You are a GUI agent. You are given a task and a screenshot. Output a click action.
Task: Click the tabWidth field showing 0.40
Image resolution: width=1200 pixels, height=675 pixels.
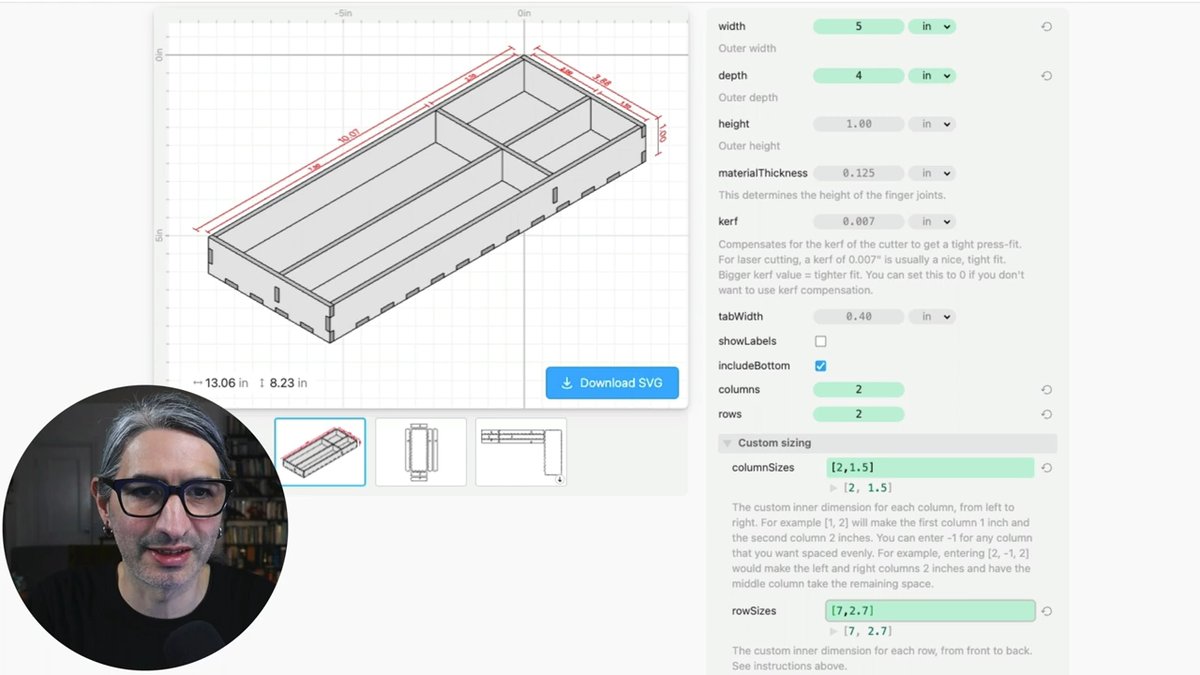(x=858, y=317)
